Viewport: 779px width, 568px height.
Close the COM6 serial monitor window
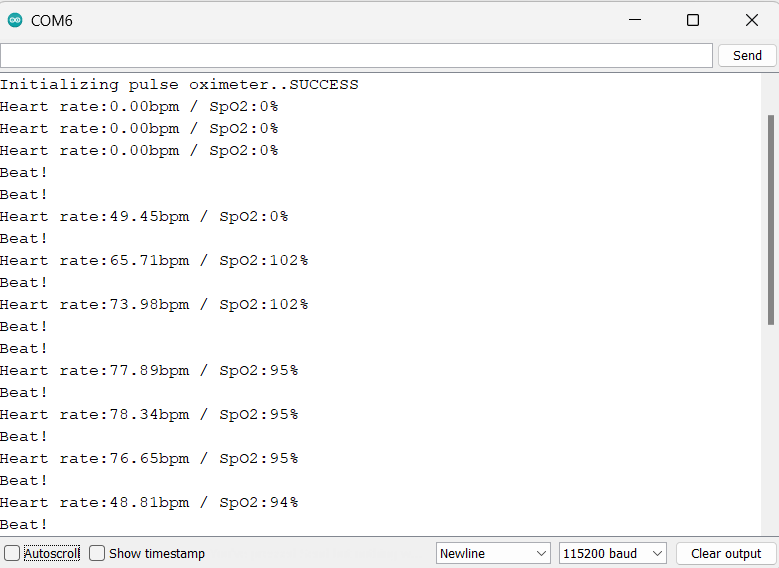751,20
